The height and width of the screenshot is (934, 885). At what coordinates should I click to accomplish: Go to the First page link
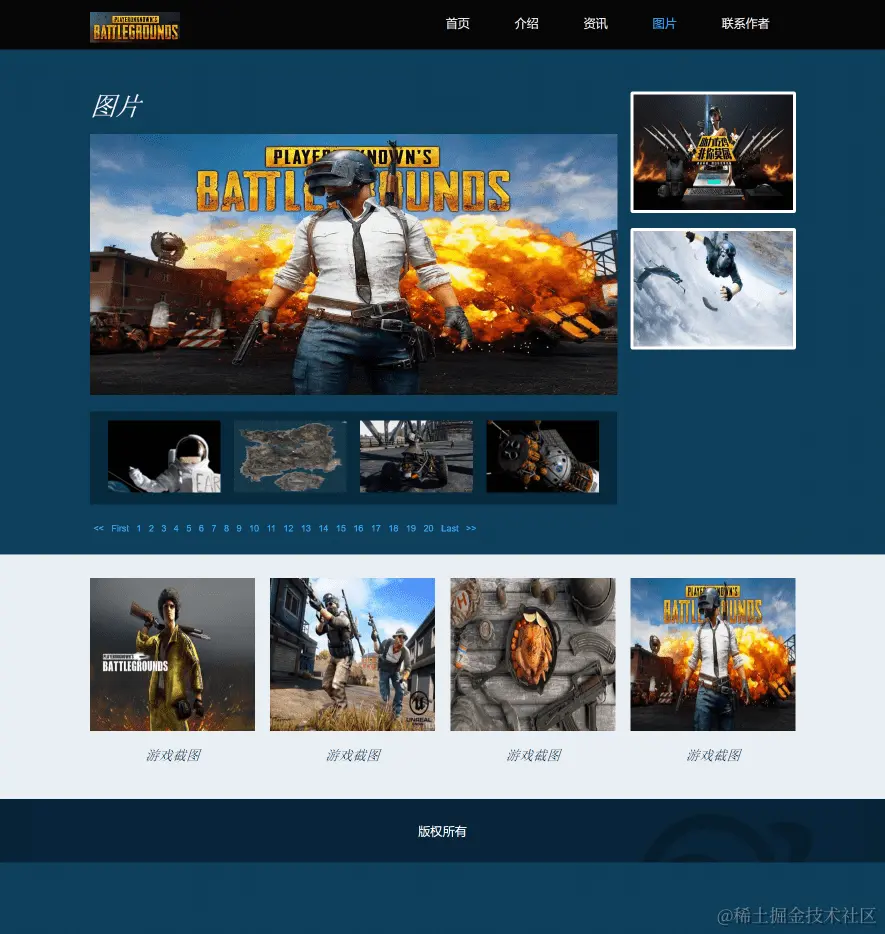click(x=120, y=528)
